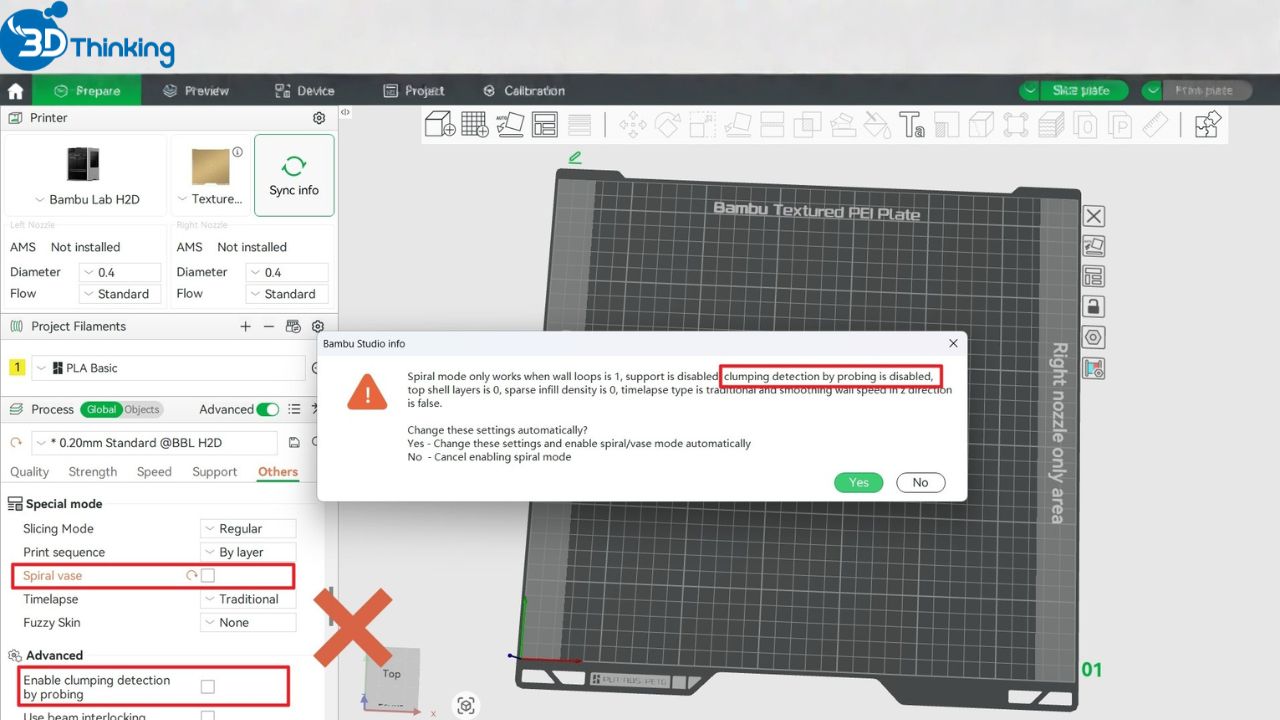Open the Speed settings tab
Viewport: 1280px width, 720px height.
pos(154,472)
